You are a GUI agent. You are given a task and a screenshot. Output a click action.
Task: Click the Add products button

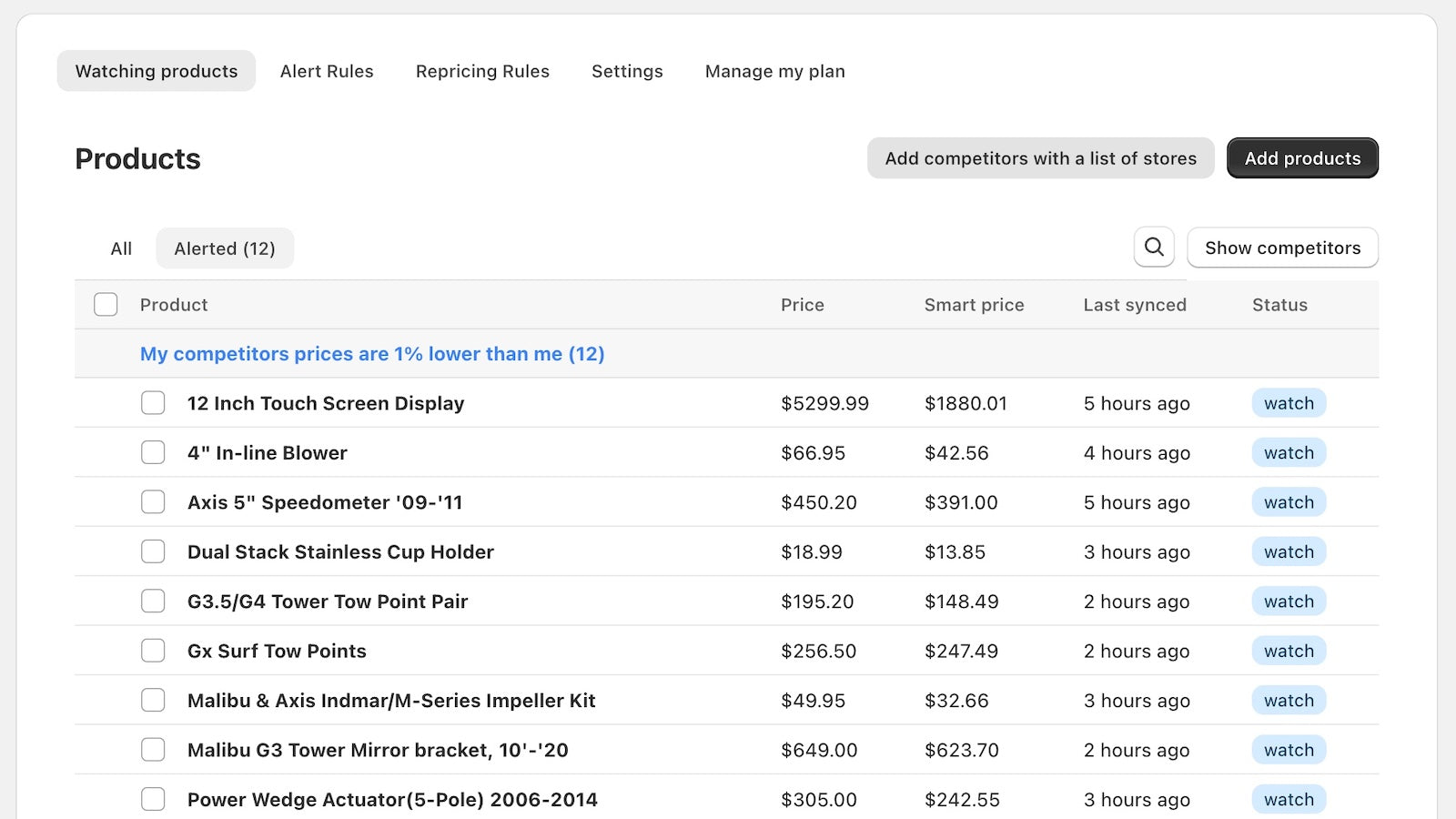point(1302,157)
